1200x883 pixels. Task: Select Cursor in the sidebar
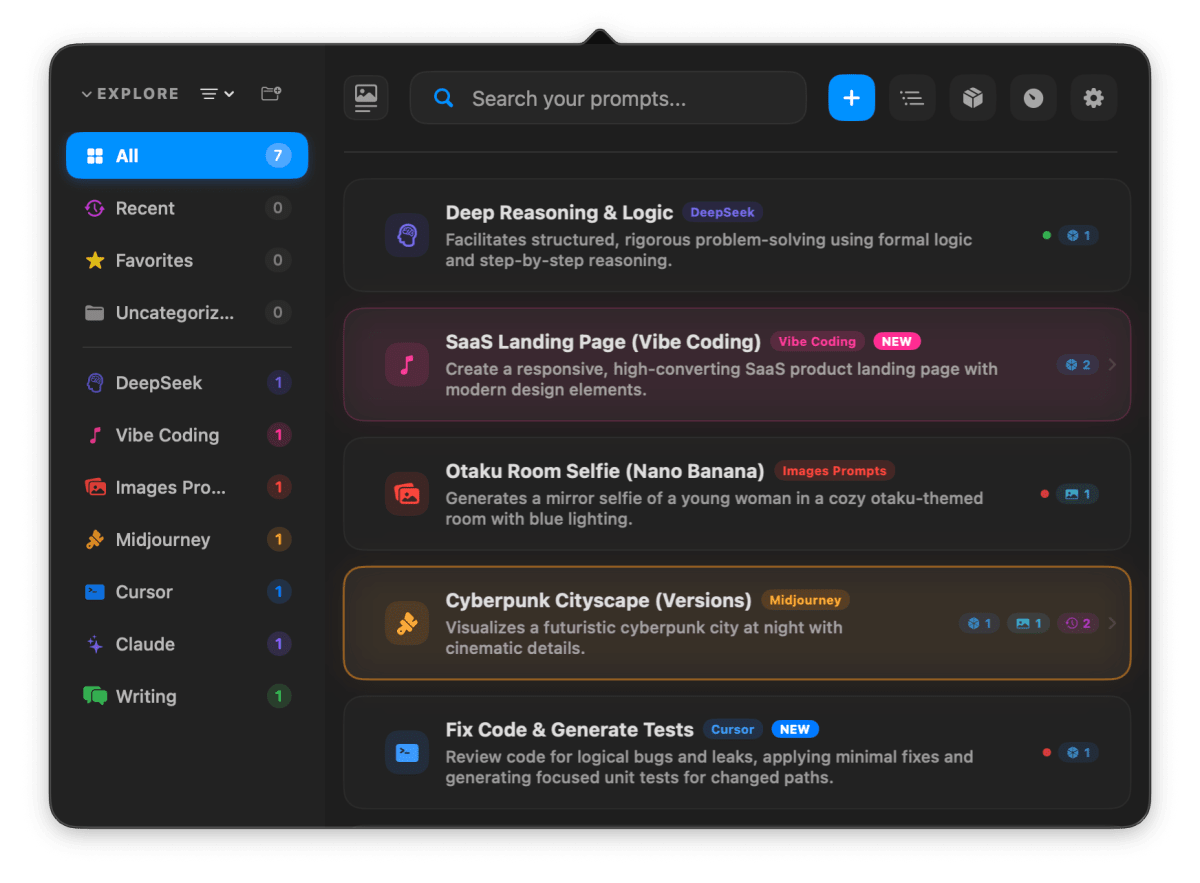(x=187, y=592)
